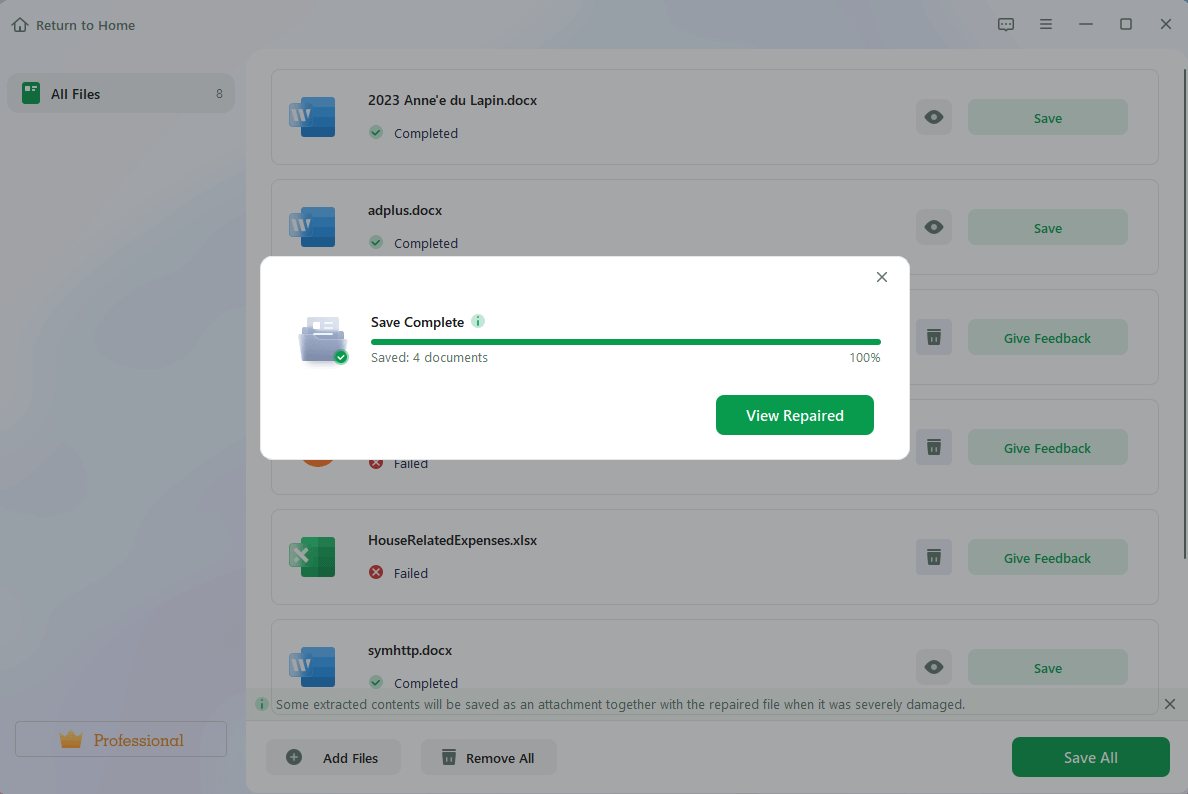Open the hamburger menu in the title bar
Viewport: 1188px width, 794px height.
coord(1046,24)
